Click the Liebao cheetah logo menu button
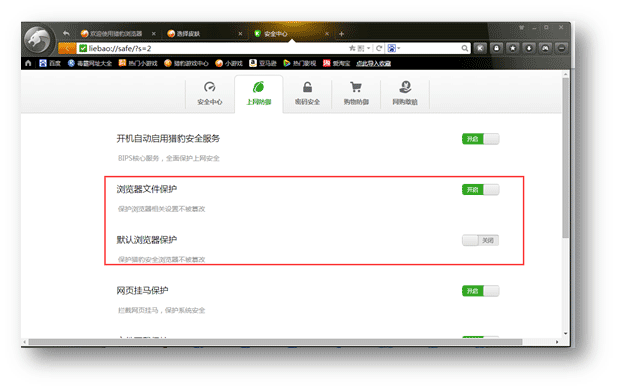617x390 pixels. 38,39
